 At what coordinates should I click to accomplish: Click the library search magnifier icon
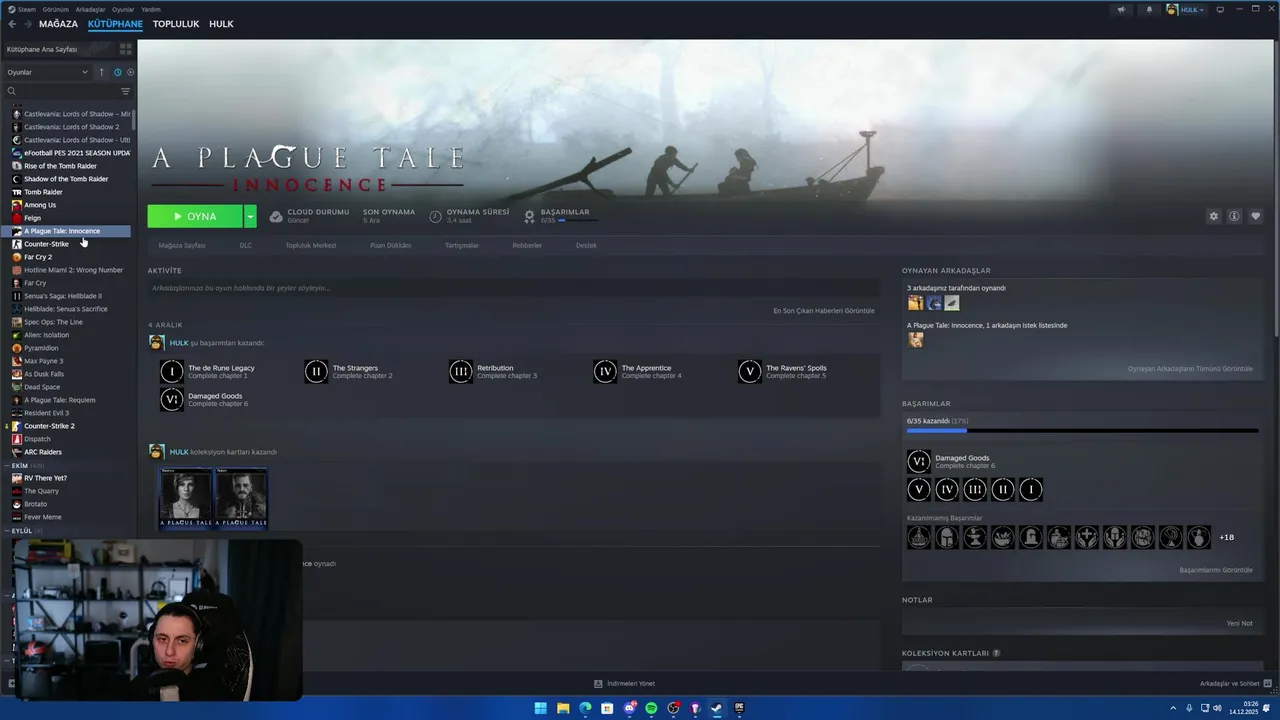pos(12,91)
